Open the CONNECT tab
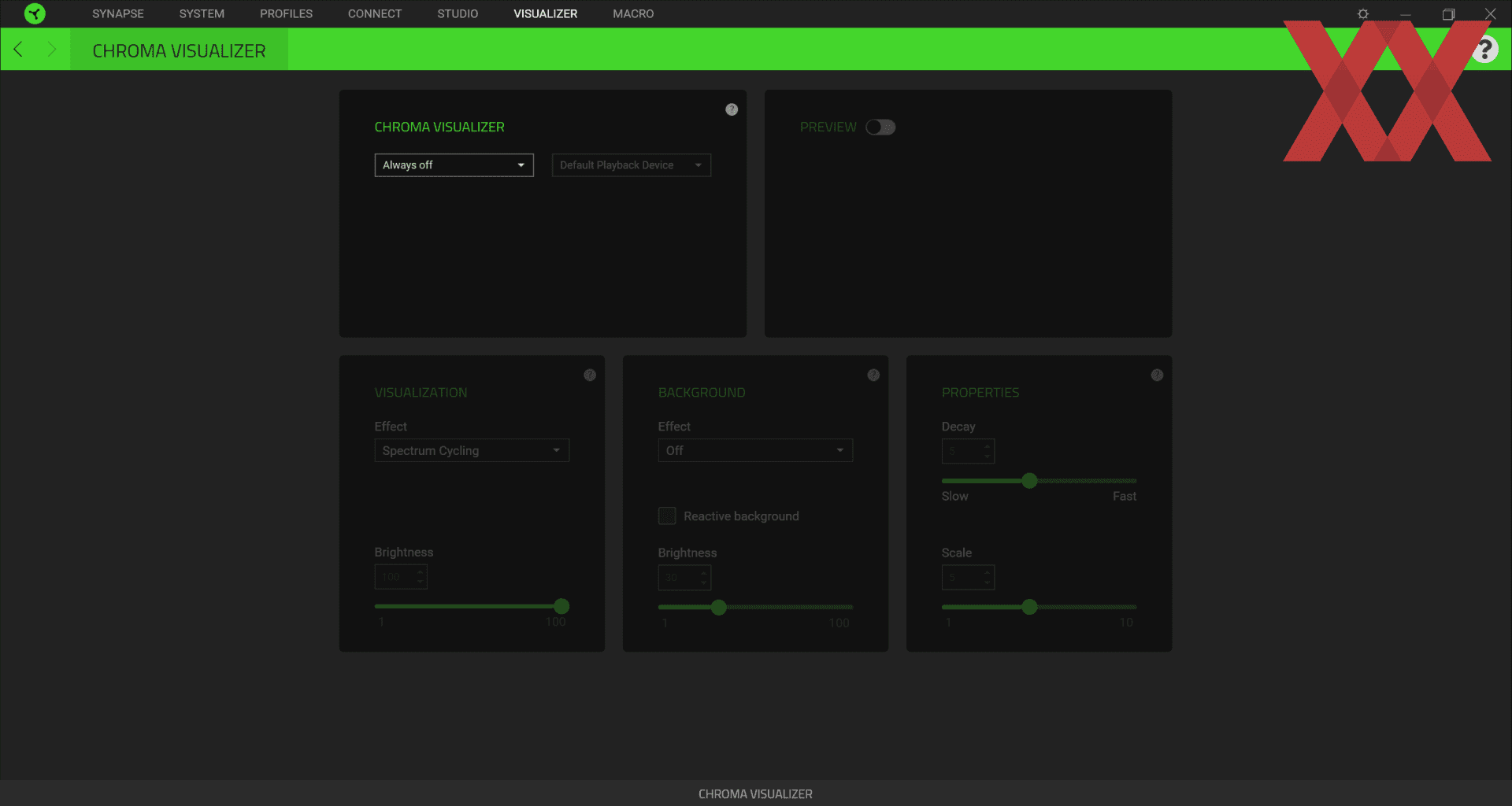Screen dimensions: 1512x806 [x=375, y=14]
